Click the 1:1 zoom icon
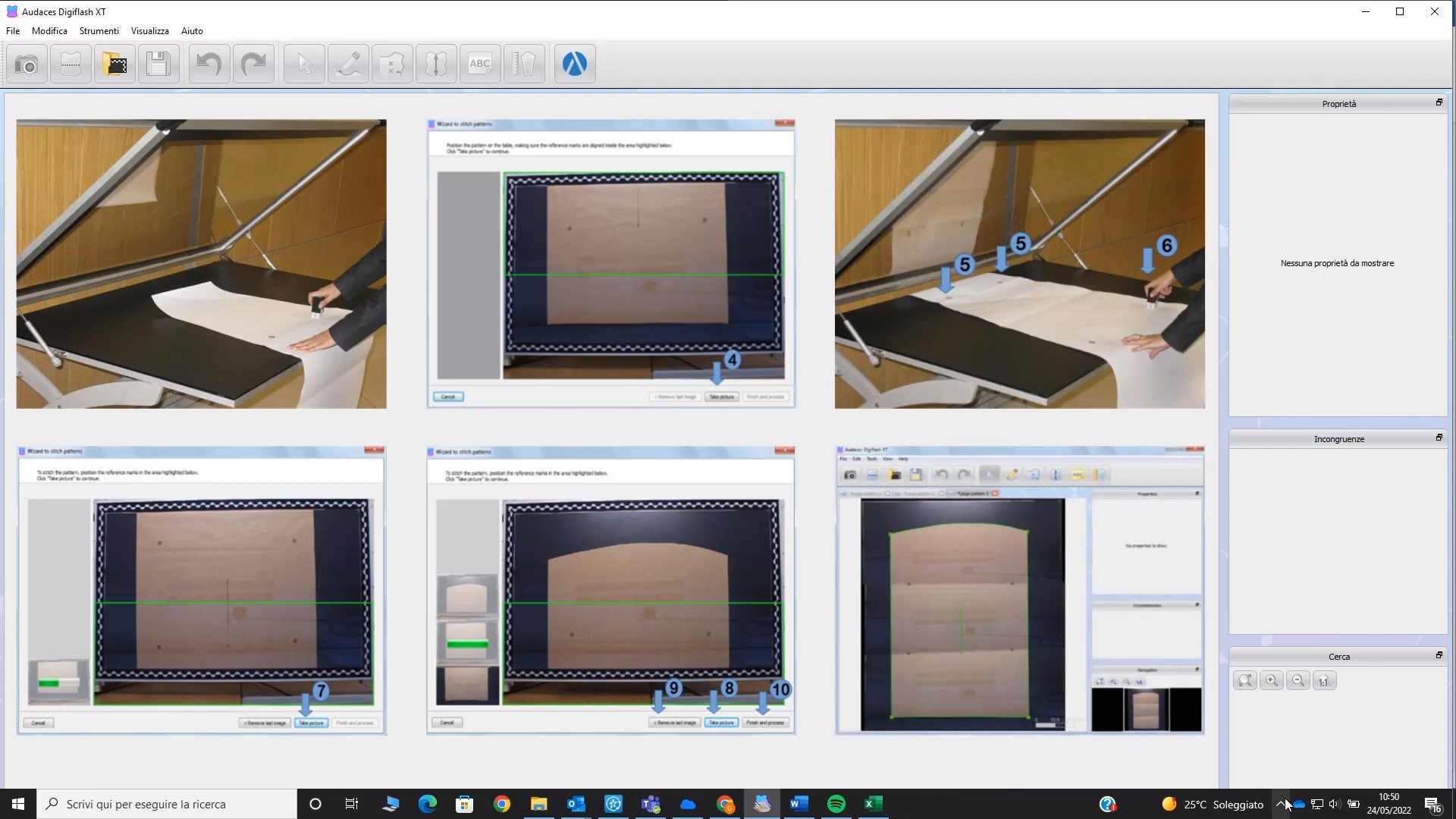Image resolution: width=1456 pixels, height=819 pixels. [x=1324, y=681]
